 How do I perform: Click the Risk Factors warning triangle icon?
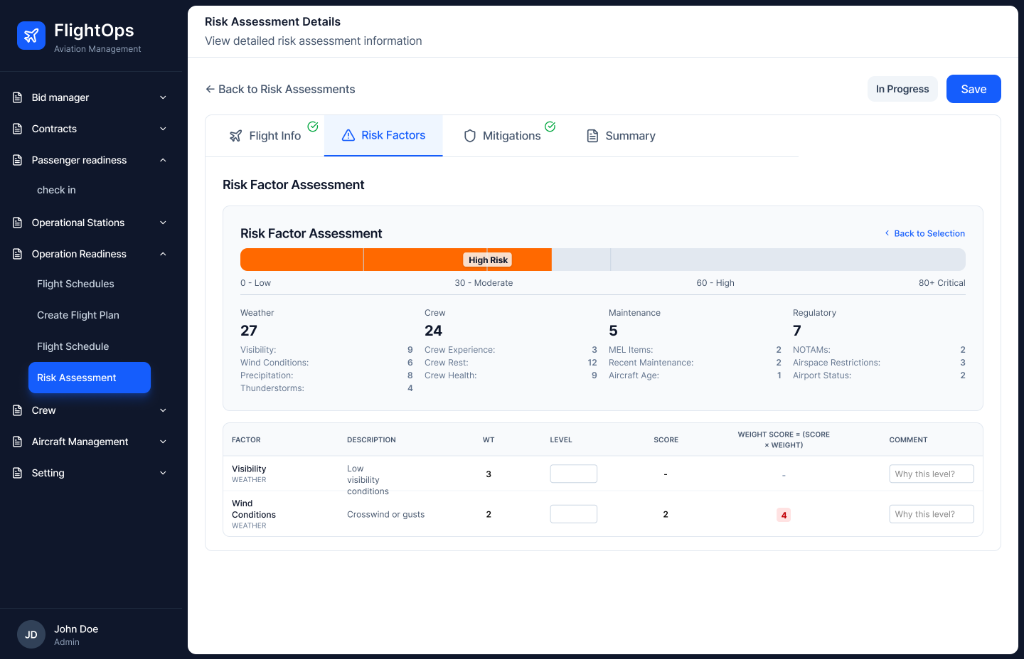tap(348, 136)
